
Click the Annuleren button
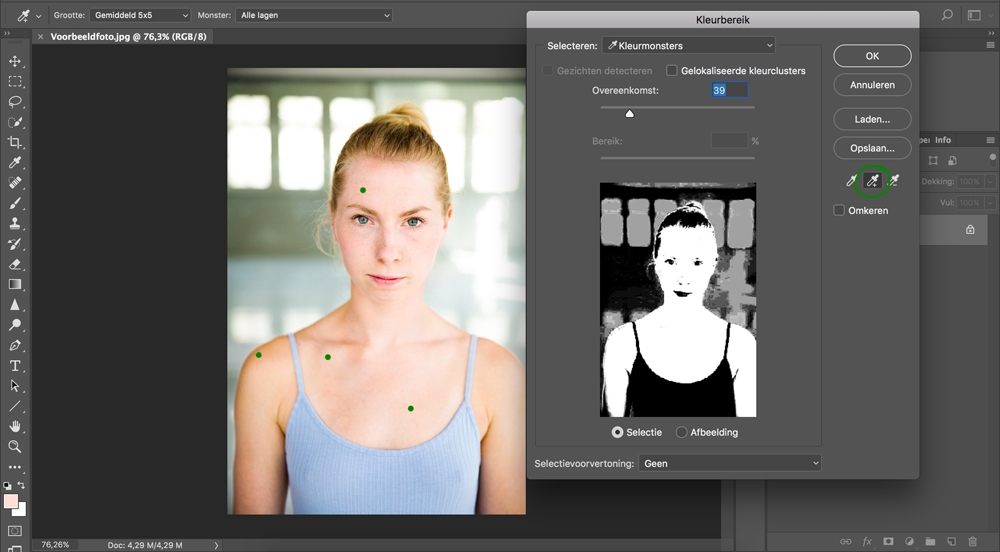pos(872,85)
